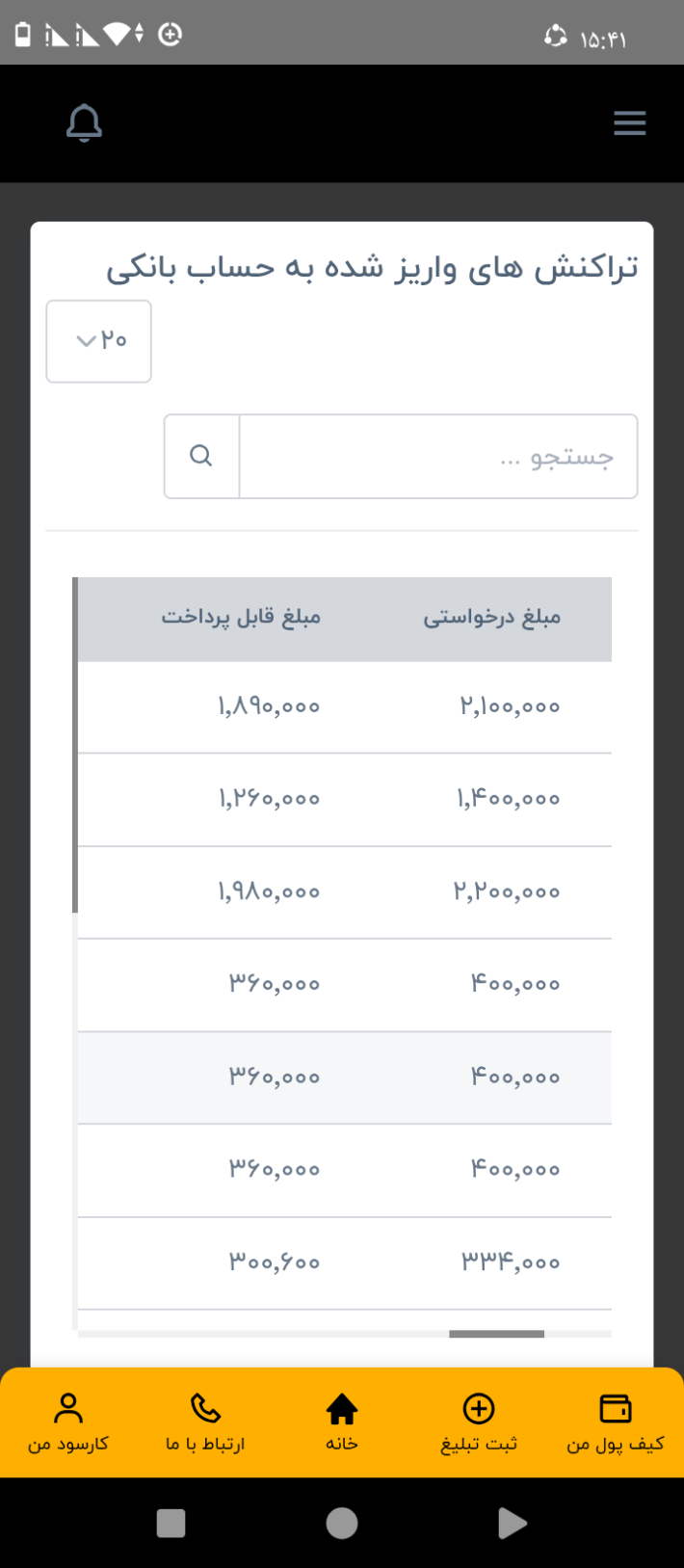This screenshot has height=1568, width=684.
Task: Click the table's vertical scrollbar thumb
Action: click(x=75, y=744)
